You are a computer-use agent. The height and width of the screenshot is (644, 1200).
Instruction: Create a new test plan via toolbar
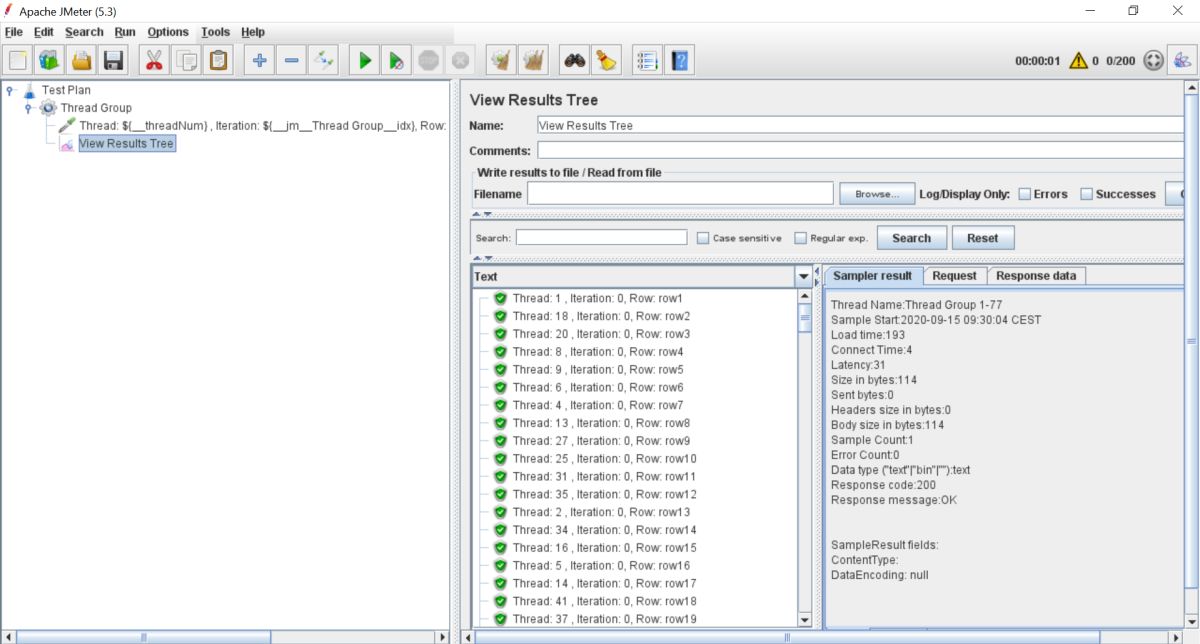point(18,60)
